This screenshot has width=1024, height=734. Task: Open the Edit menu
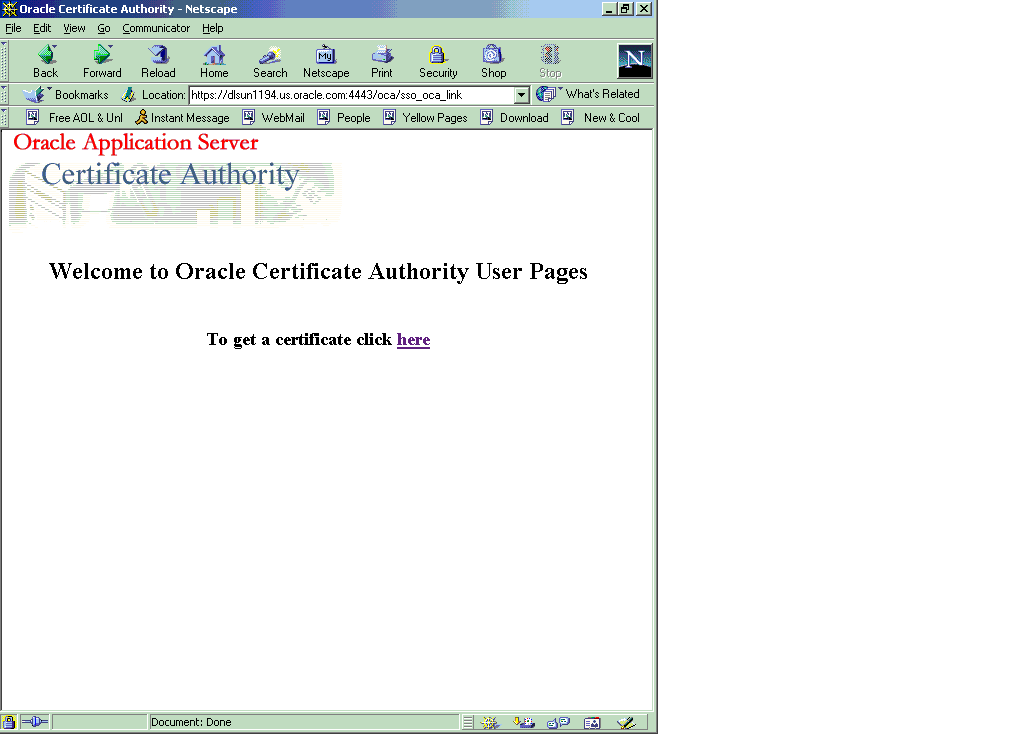pos(42,28)
